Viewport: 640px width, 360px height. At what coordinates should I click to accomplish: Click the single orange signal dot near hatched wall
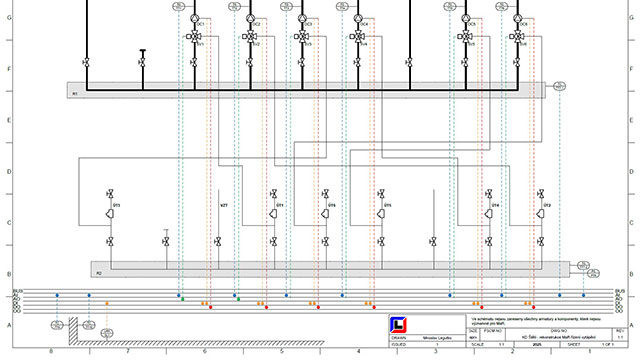(x=107, y=303)
